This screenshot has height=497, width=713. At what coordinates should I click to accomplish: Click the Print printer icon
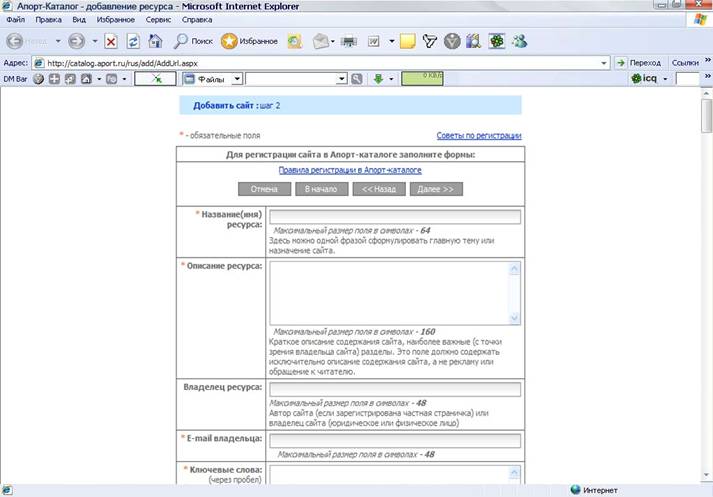[349, 42]
